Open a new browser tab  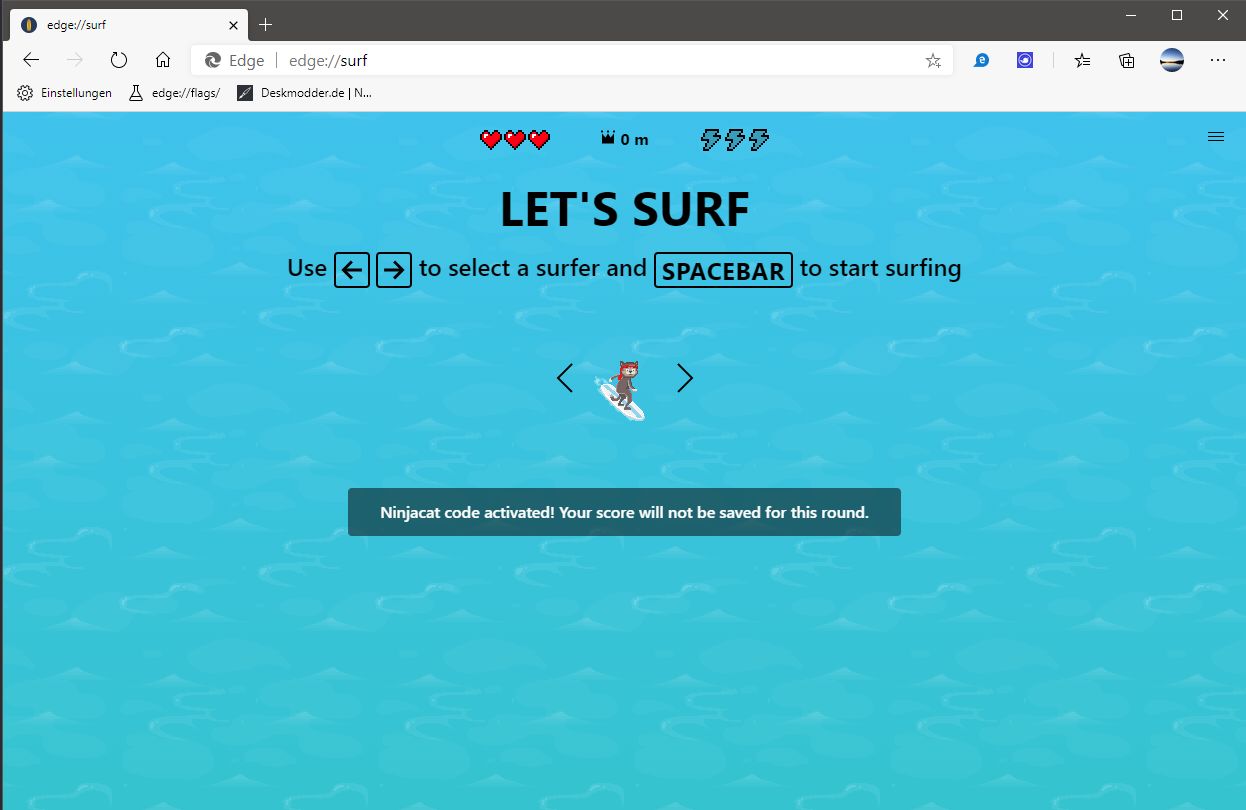(265, 24)
